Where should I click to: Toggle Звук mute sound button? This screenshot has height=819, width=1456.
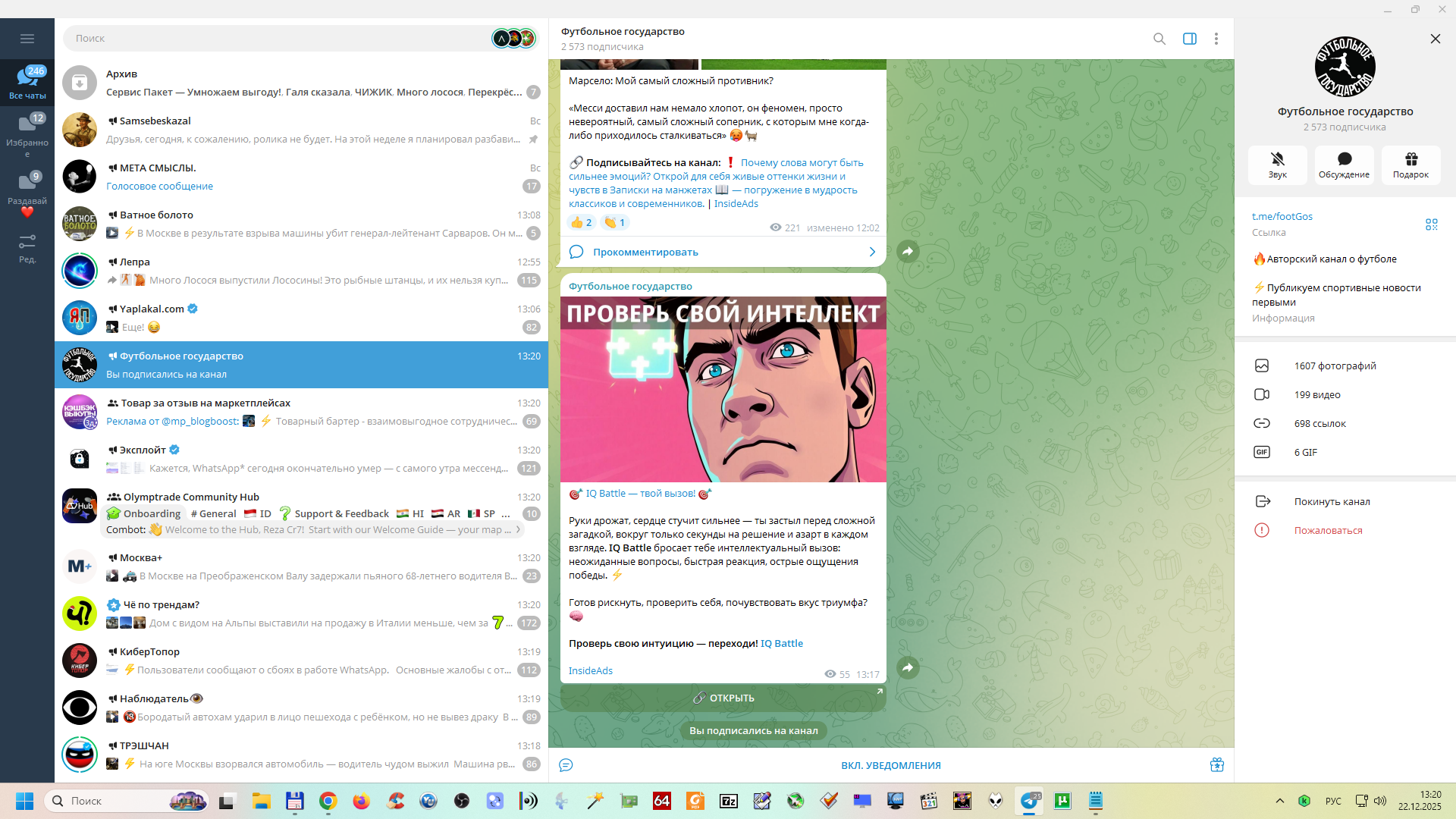click(x=1277, y=165)
